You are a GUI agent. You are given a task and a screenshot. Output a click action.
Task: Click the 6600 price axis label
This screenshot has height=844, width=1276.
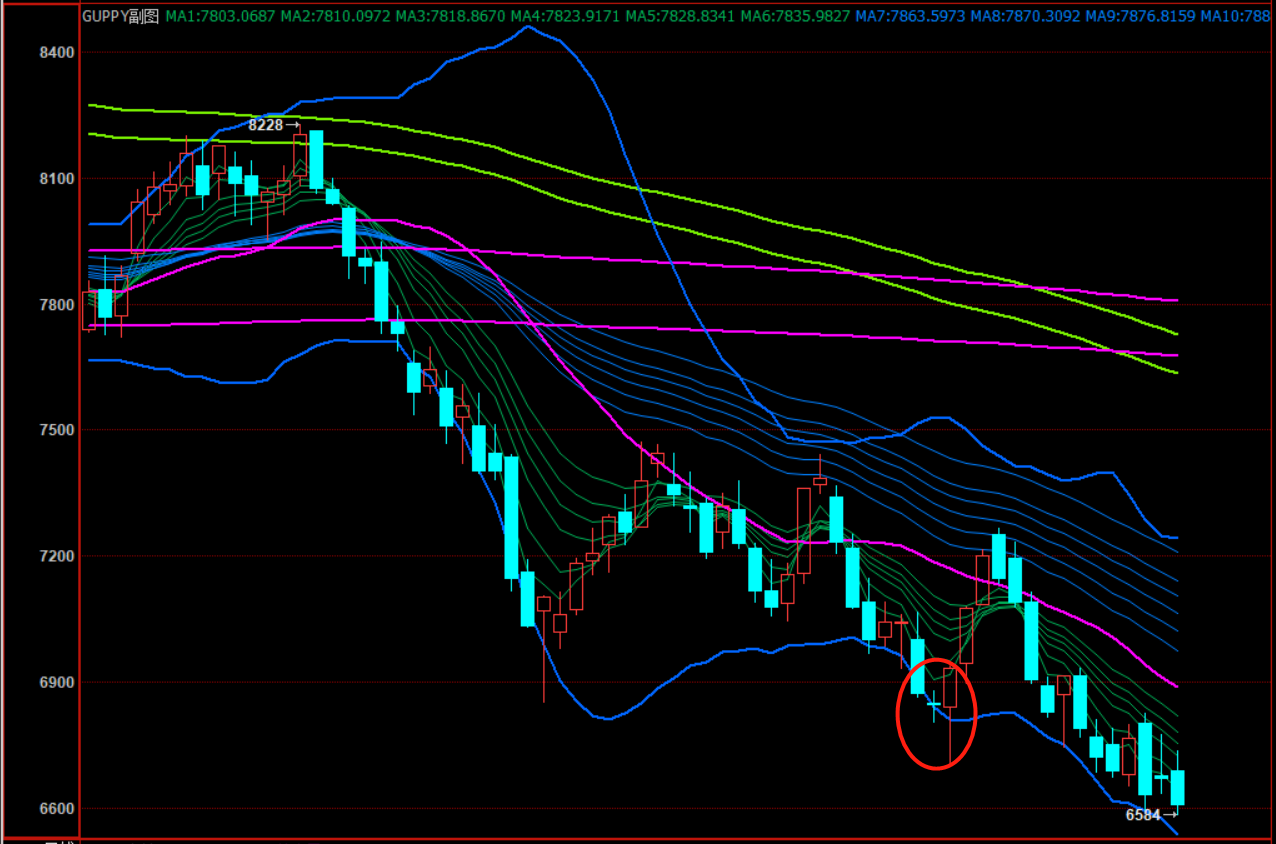(x=58, y=808)
